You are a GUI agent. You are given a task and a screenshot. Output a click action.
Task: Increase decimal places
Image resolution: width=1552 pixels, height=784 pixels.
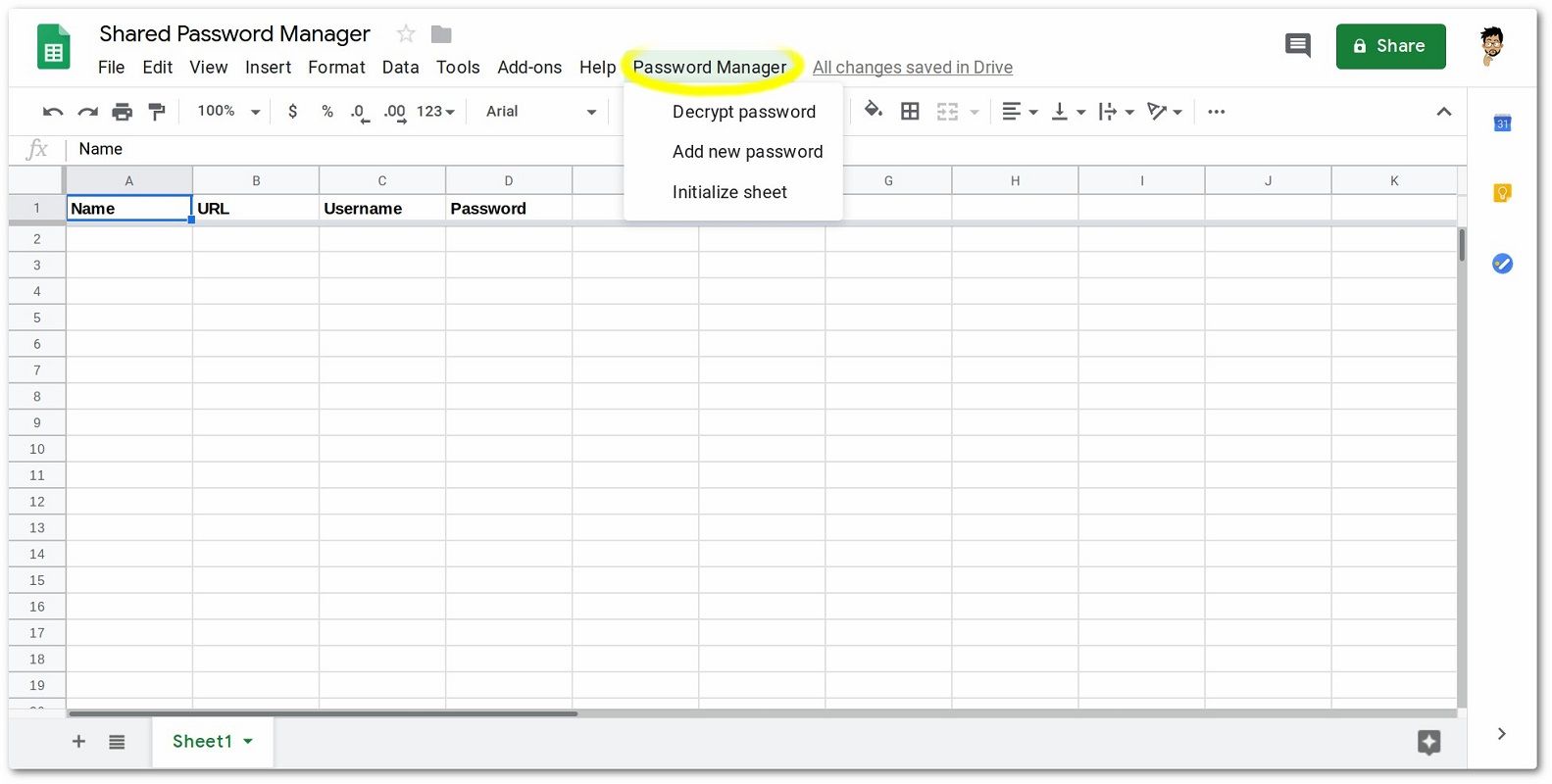coord(395,113)
